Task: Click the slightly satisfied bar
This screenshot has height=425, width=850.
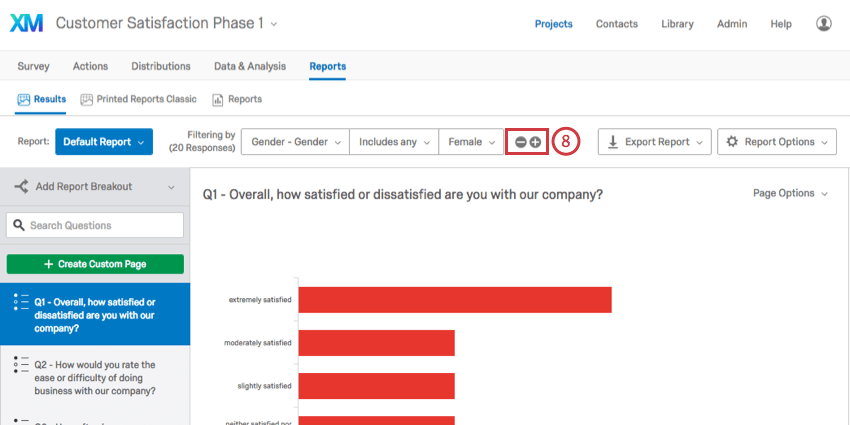Action: (376, 386)
